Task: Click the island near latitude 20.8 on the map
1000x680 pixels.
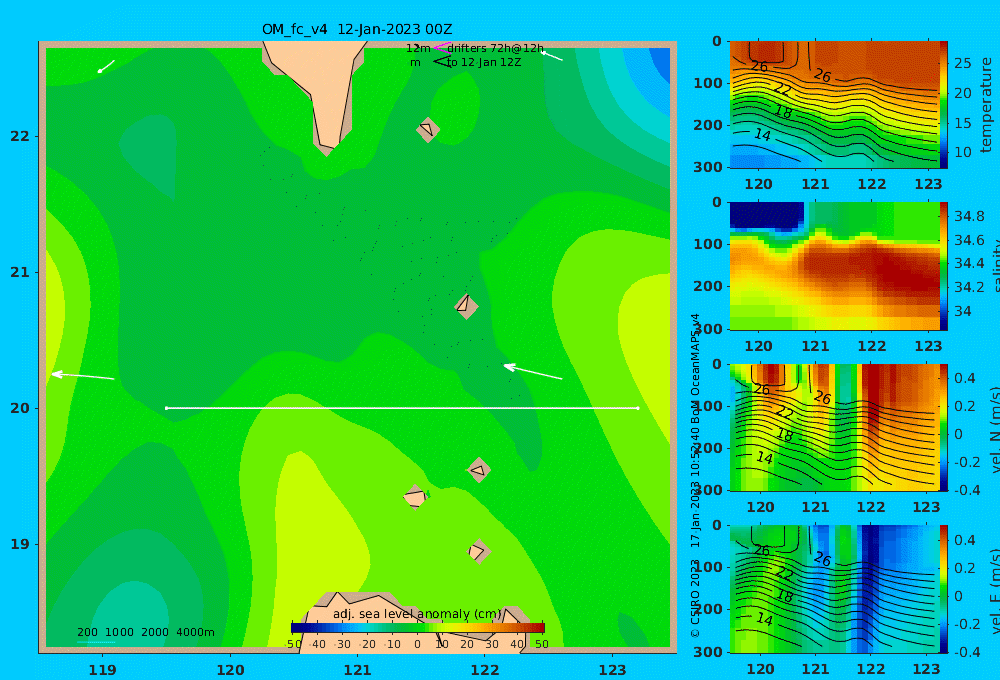Action: [466, 306]
